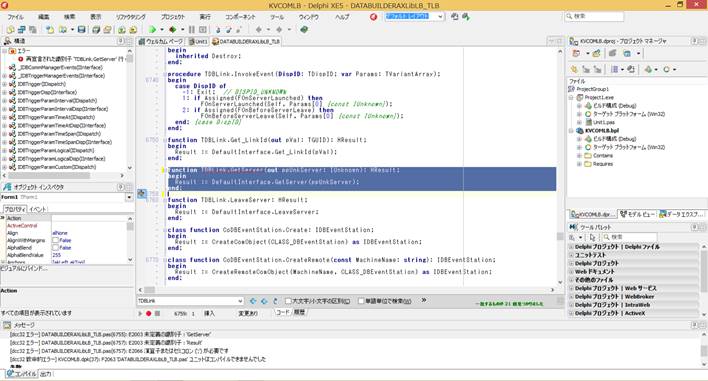
Task: Select DATABUILDERAXLibLB_TLB editor tab
Action: point(246,41)
